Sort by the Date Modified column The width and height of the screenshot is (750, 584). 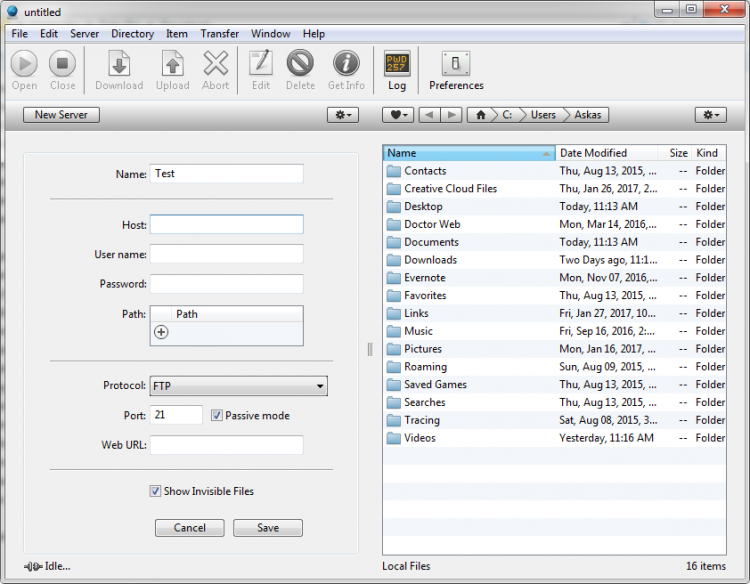[606, 153]
